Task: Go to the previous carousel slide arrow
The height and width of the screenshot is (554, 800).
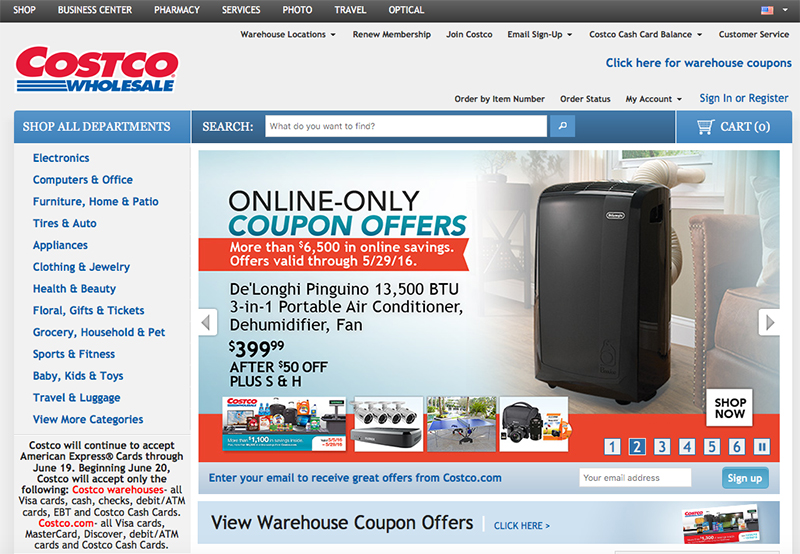Action: [207, 322]
